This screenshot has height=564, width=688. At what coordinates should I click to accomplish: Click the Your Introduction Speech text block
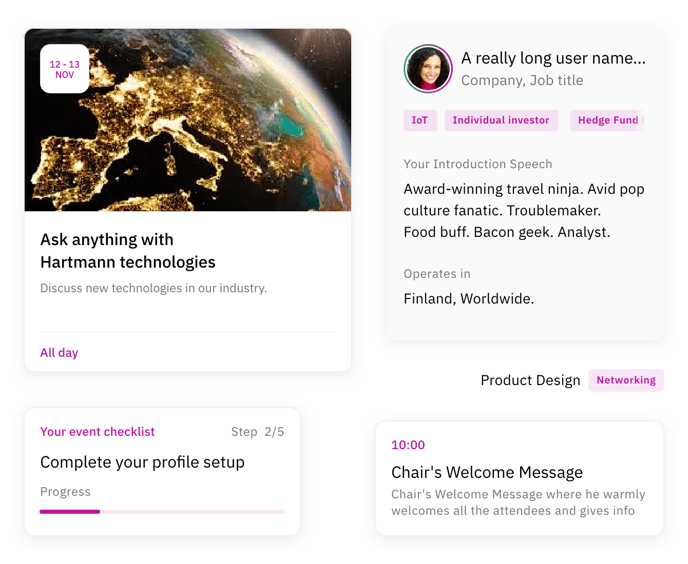524,210
